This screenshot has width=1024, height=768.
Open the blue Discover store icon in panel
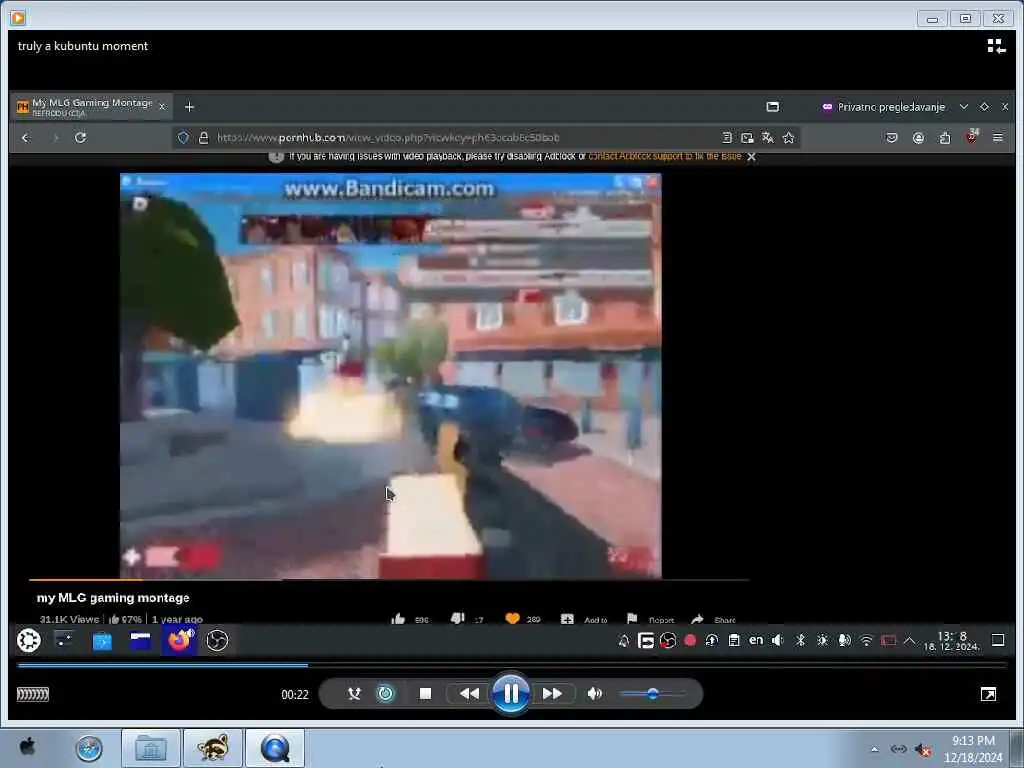pos(102,641)
